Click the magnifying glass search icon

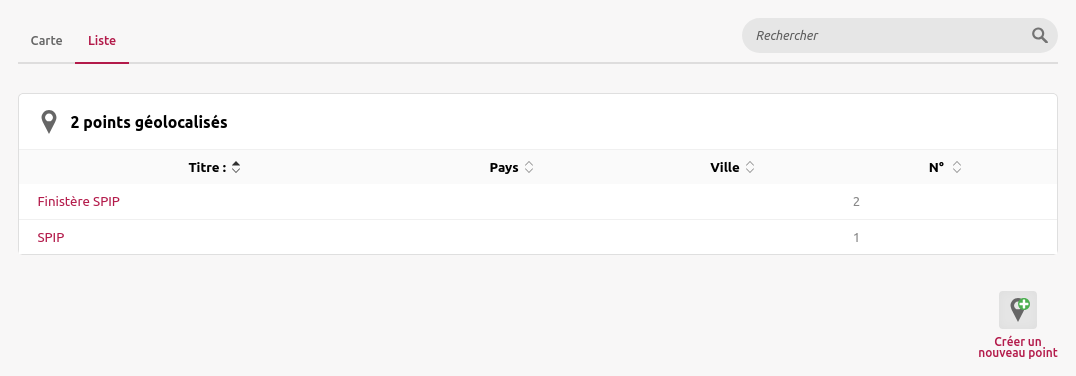point(1040,36)
